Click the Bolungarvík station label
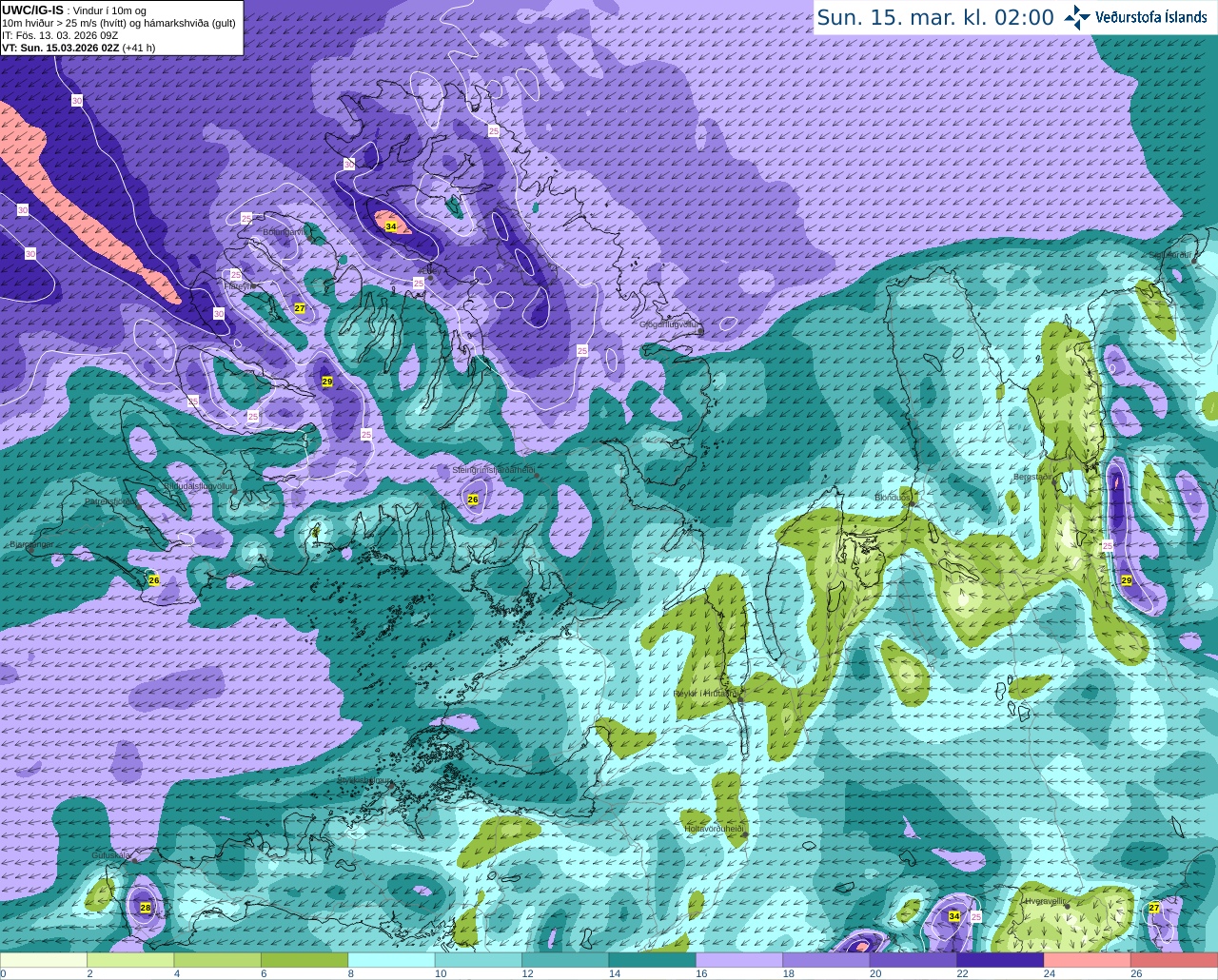Screen dimensions: 1218x980 [284, 231]
